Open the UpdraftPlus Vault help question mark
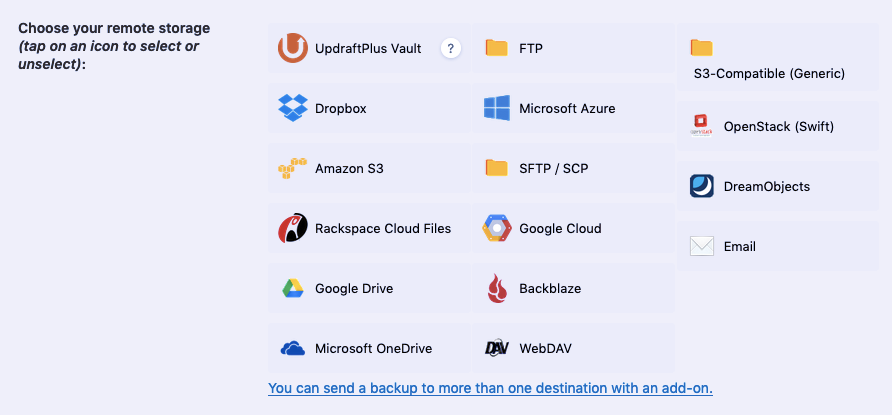 pos(451,48)
